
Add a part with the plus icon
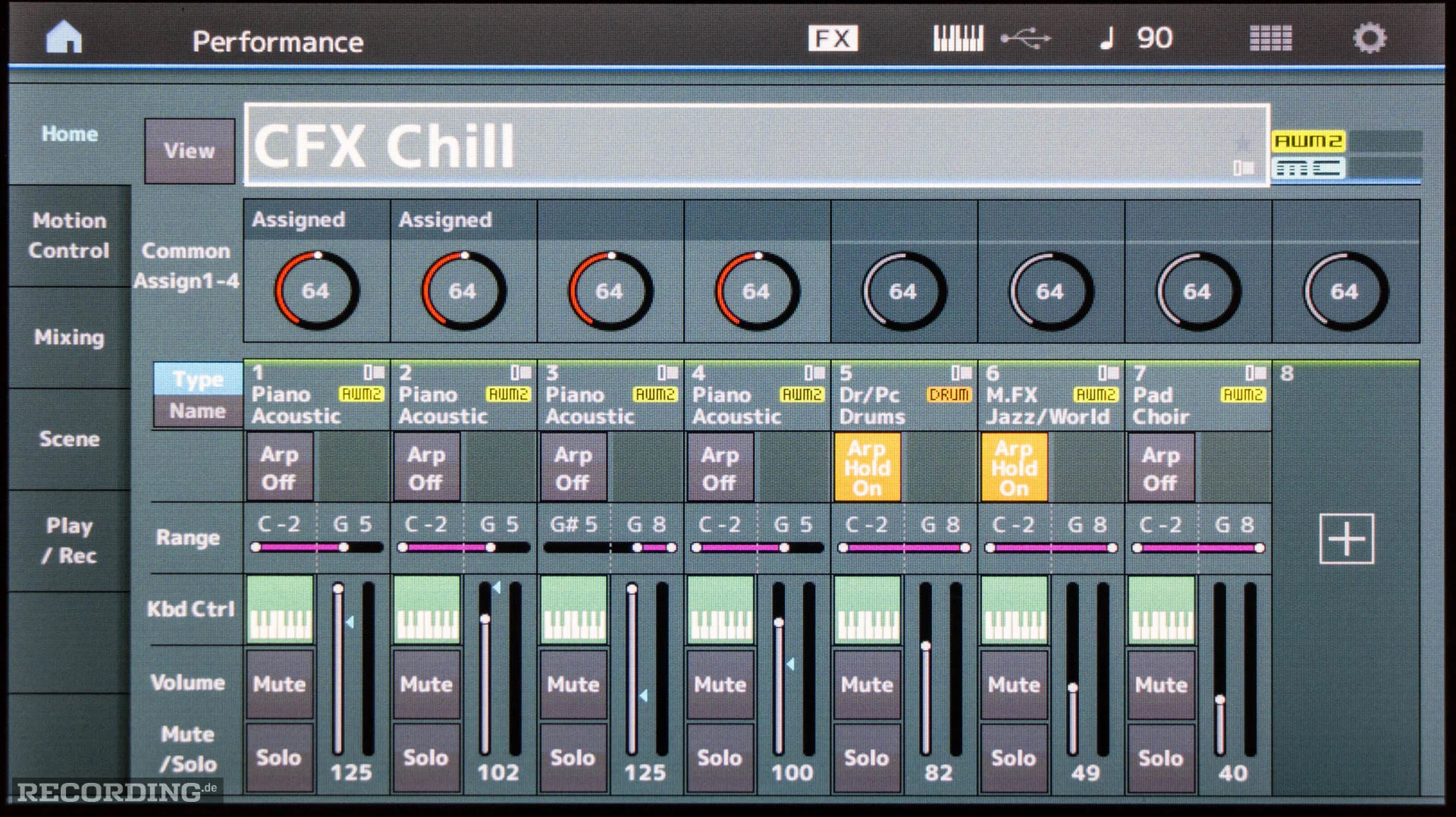point(1347,539)
